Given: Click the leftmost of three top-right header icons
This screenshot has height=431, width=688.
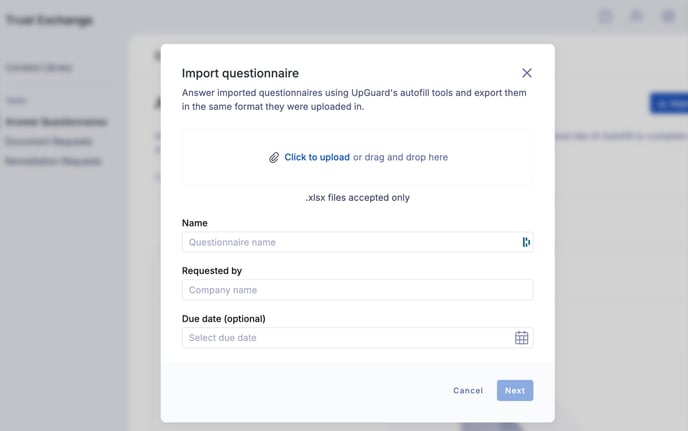Looking at the screenshot, I should coord(606,17).
